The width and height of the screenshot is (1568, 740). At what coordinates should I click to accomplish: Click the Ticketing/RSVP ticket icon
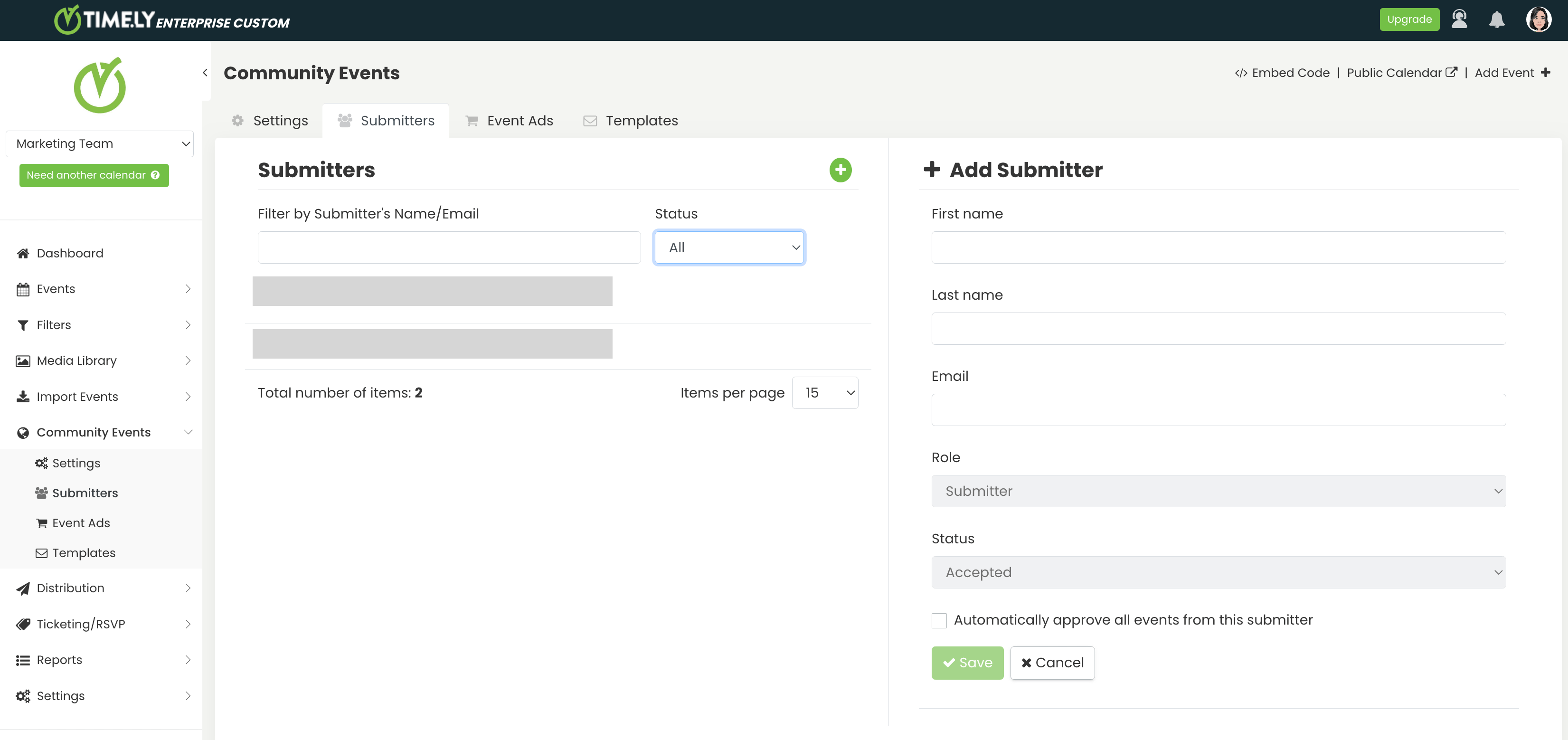point(23,624)
